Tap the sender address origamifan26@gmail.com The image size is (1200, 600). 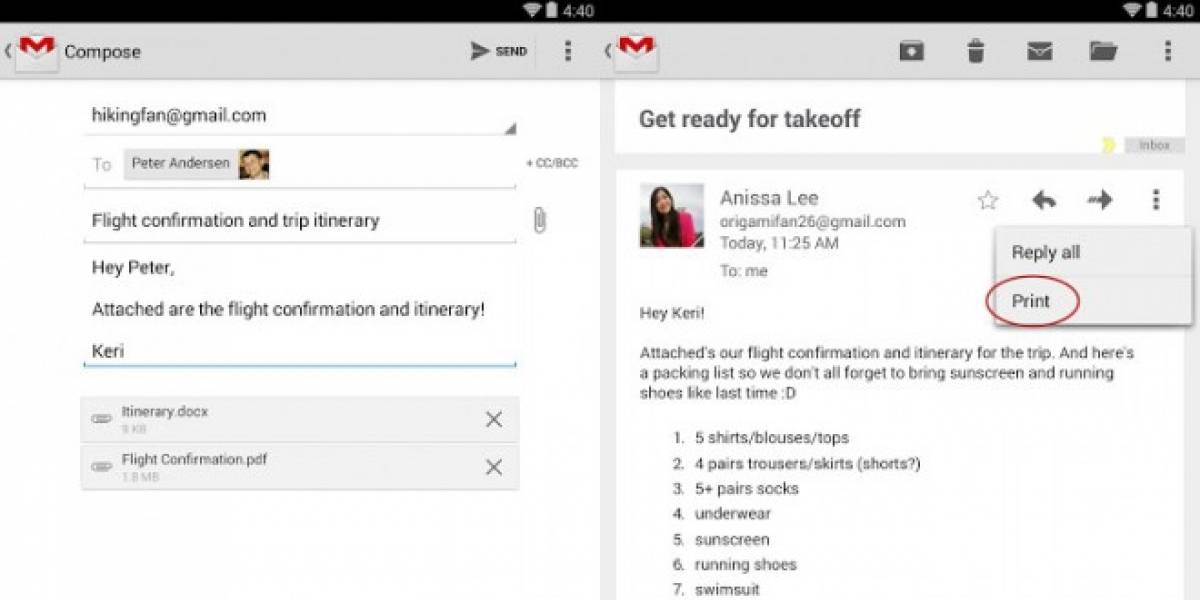pyautogui.click(x=812, y=222)
